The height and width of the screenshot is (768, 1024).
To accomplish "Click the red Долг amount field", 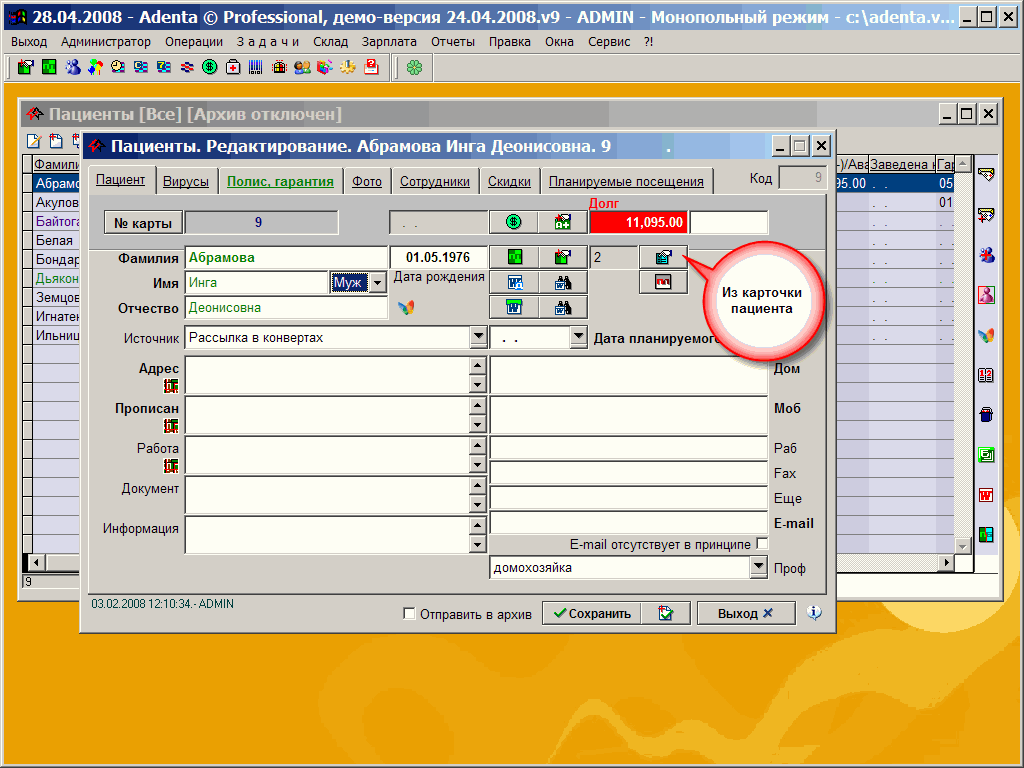I will pos(639,222).
